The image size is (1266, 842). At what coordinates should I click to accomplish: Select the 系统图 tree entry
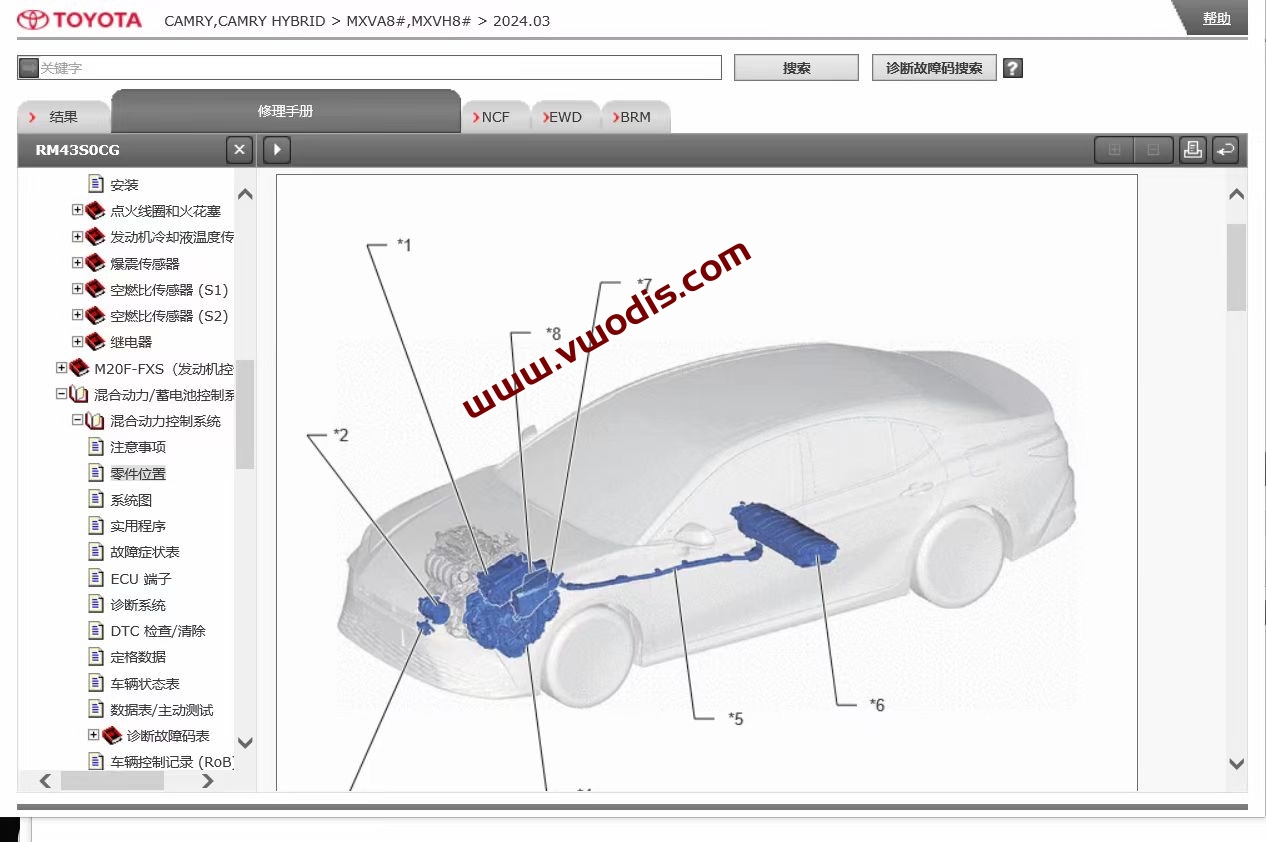click(133, 499)
